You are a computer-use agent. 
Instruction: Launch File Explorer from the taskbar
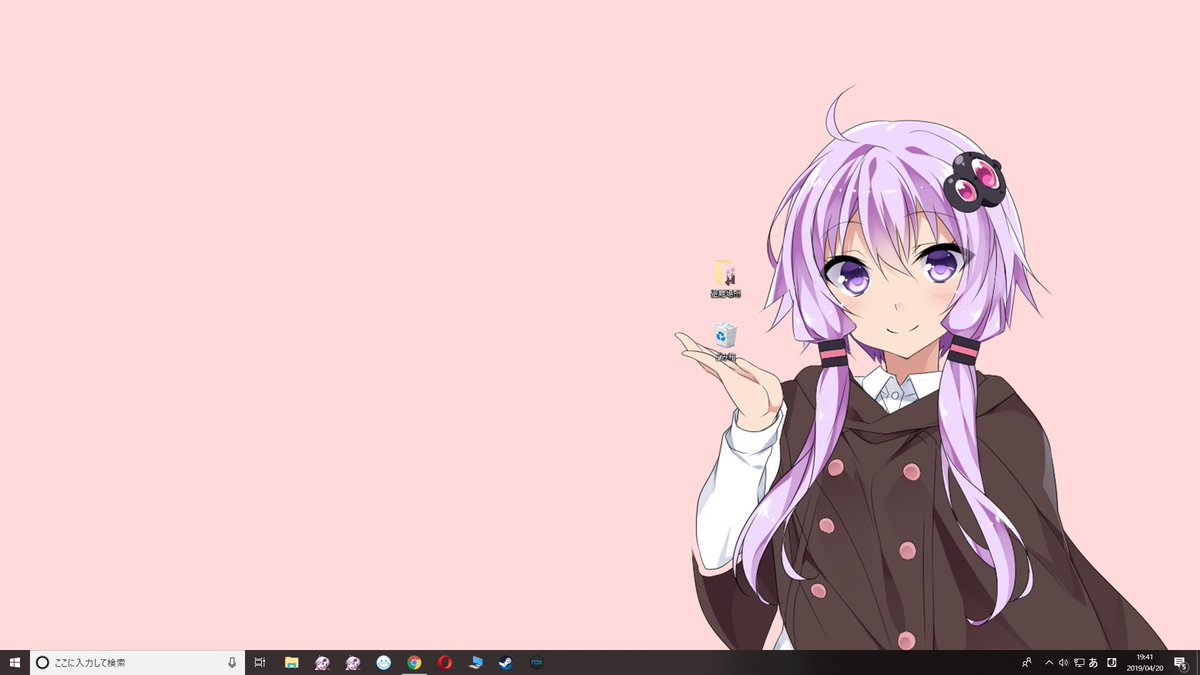292,662
